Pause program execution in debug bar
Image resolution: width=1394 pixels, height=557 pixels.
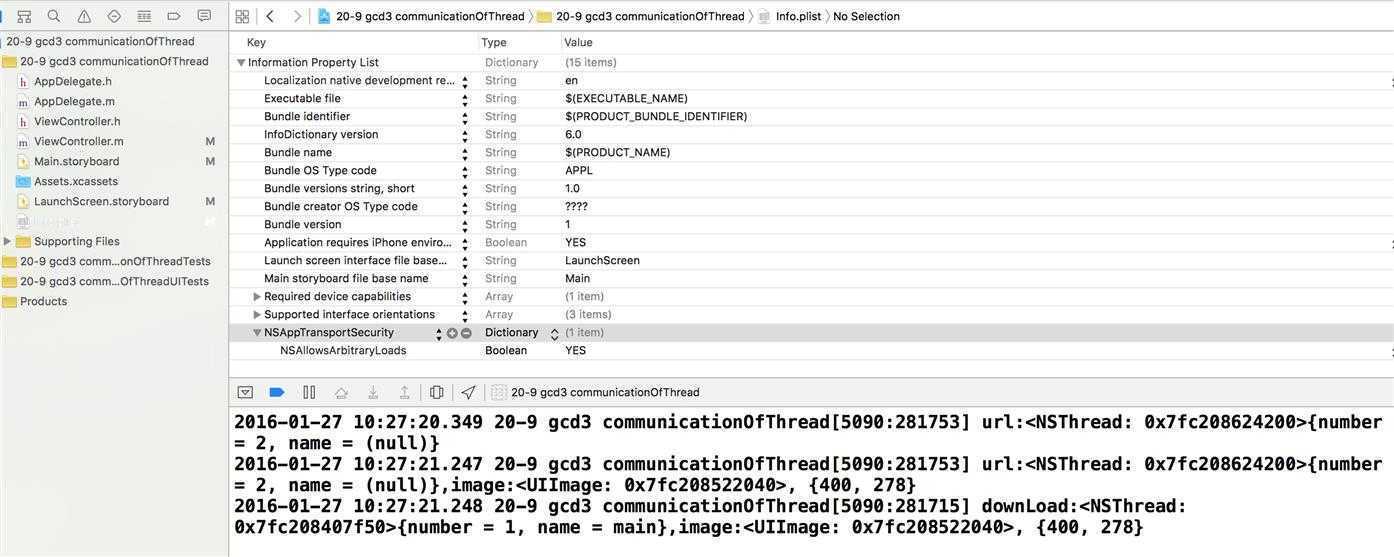tap(309, 392)
